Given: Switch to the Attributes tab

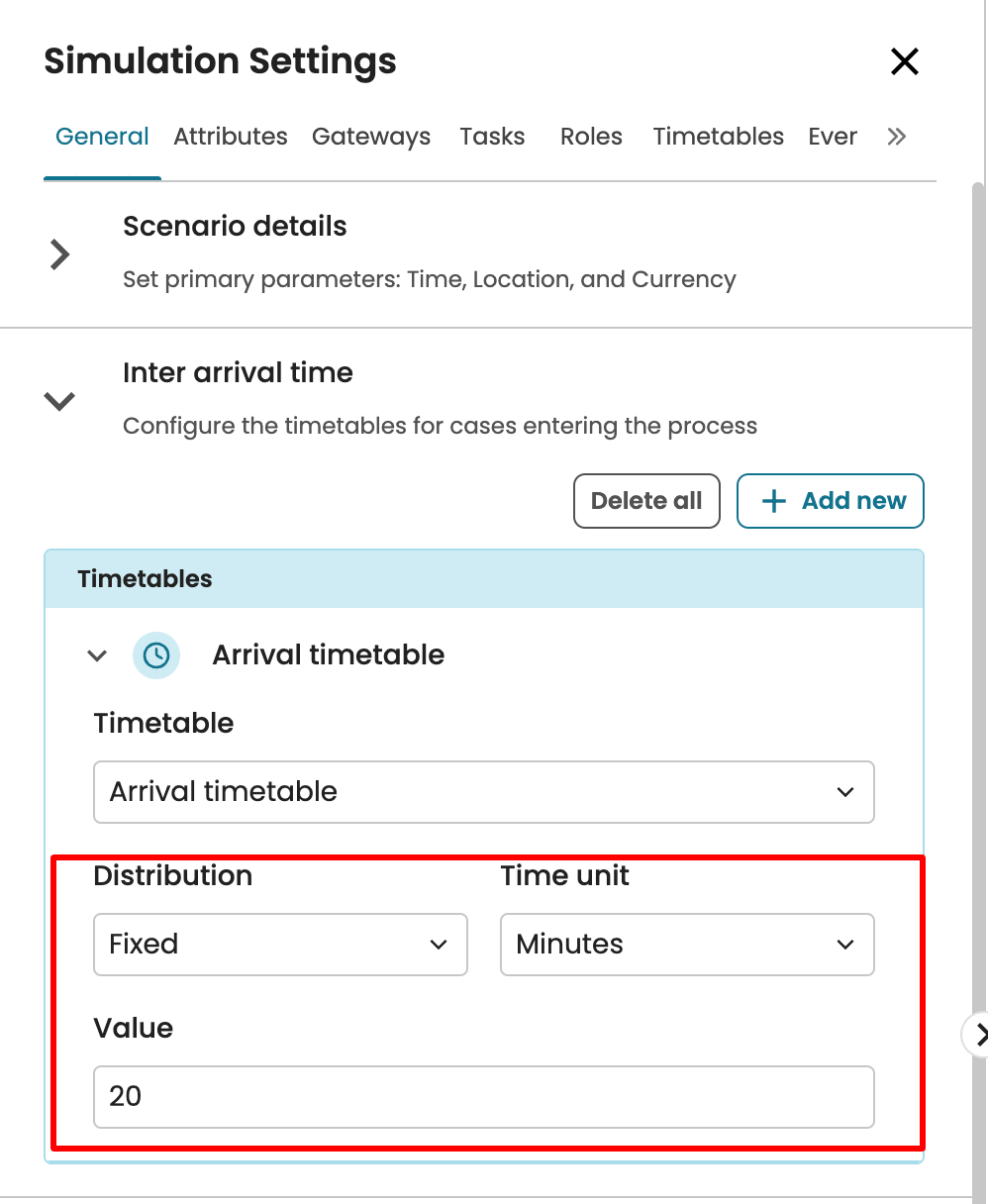Looking at the screenshot, I should coord(231,137).
